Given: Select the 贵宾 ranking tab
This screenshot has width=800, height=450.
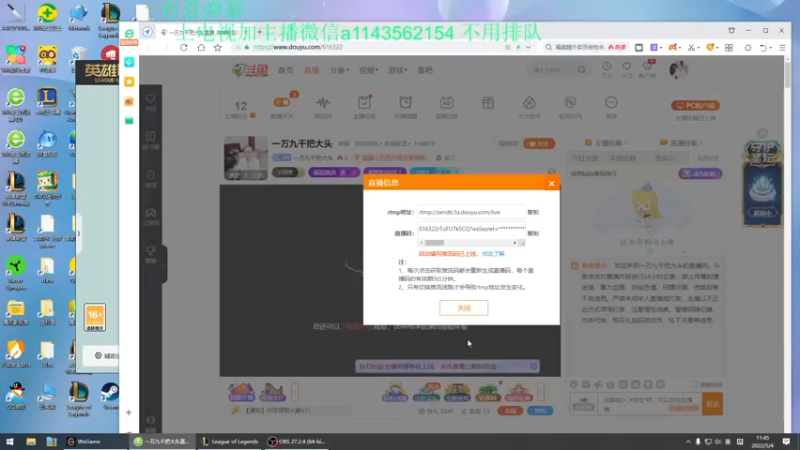Looking at the screenshot, I should point(665,158).
